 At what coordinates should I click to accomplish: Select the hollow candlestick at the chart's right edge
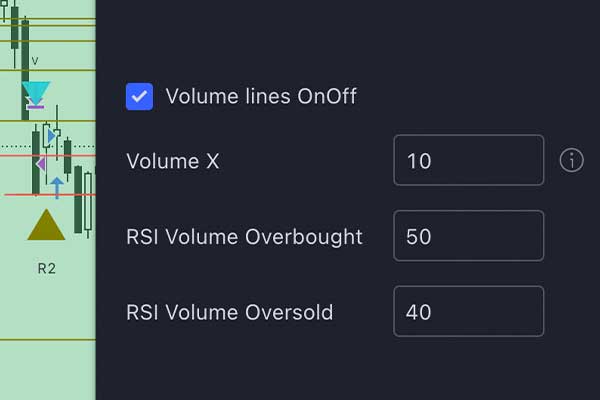88,202
